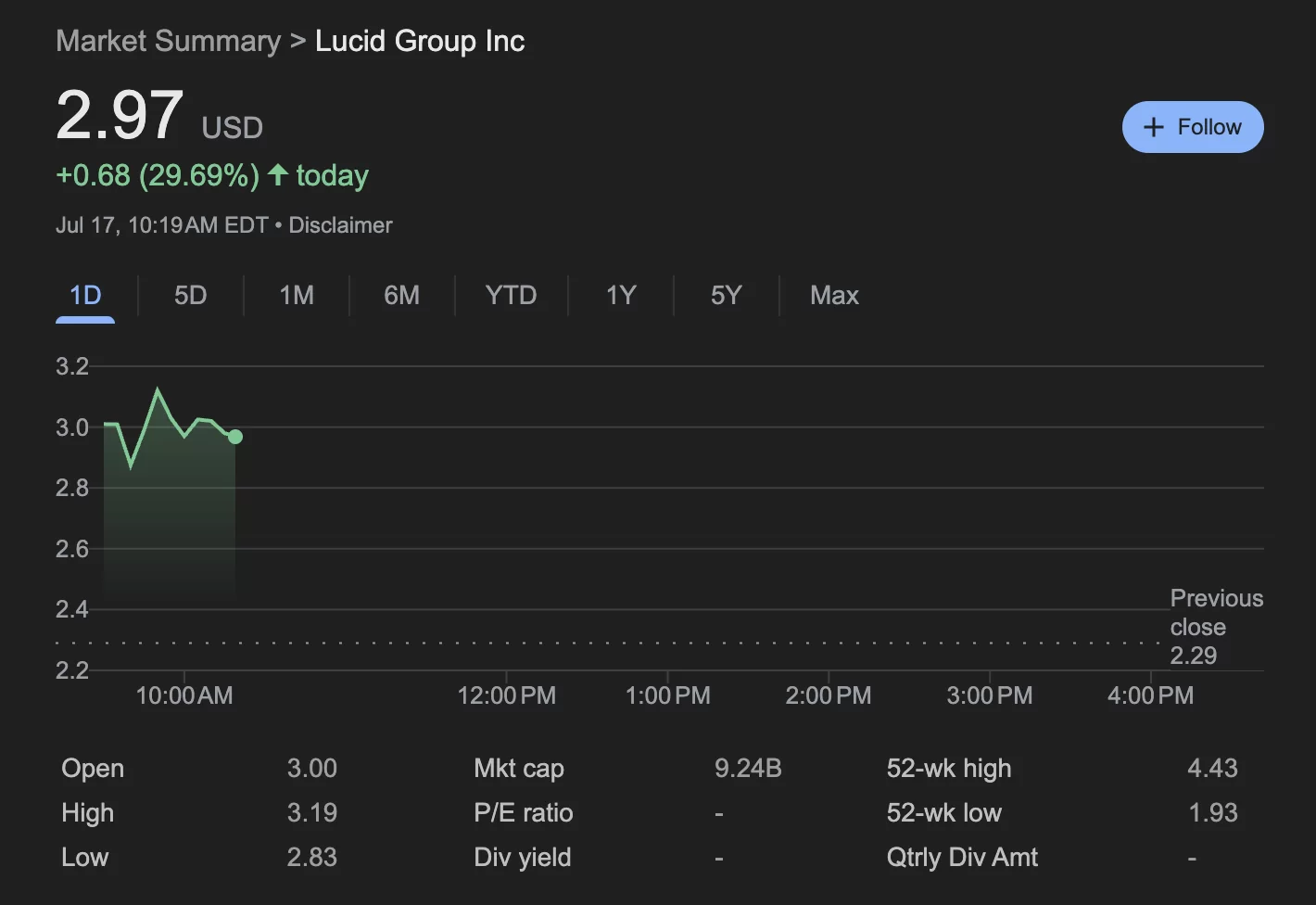Open the Disclaimer link

340,225
